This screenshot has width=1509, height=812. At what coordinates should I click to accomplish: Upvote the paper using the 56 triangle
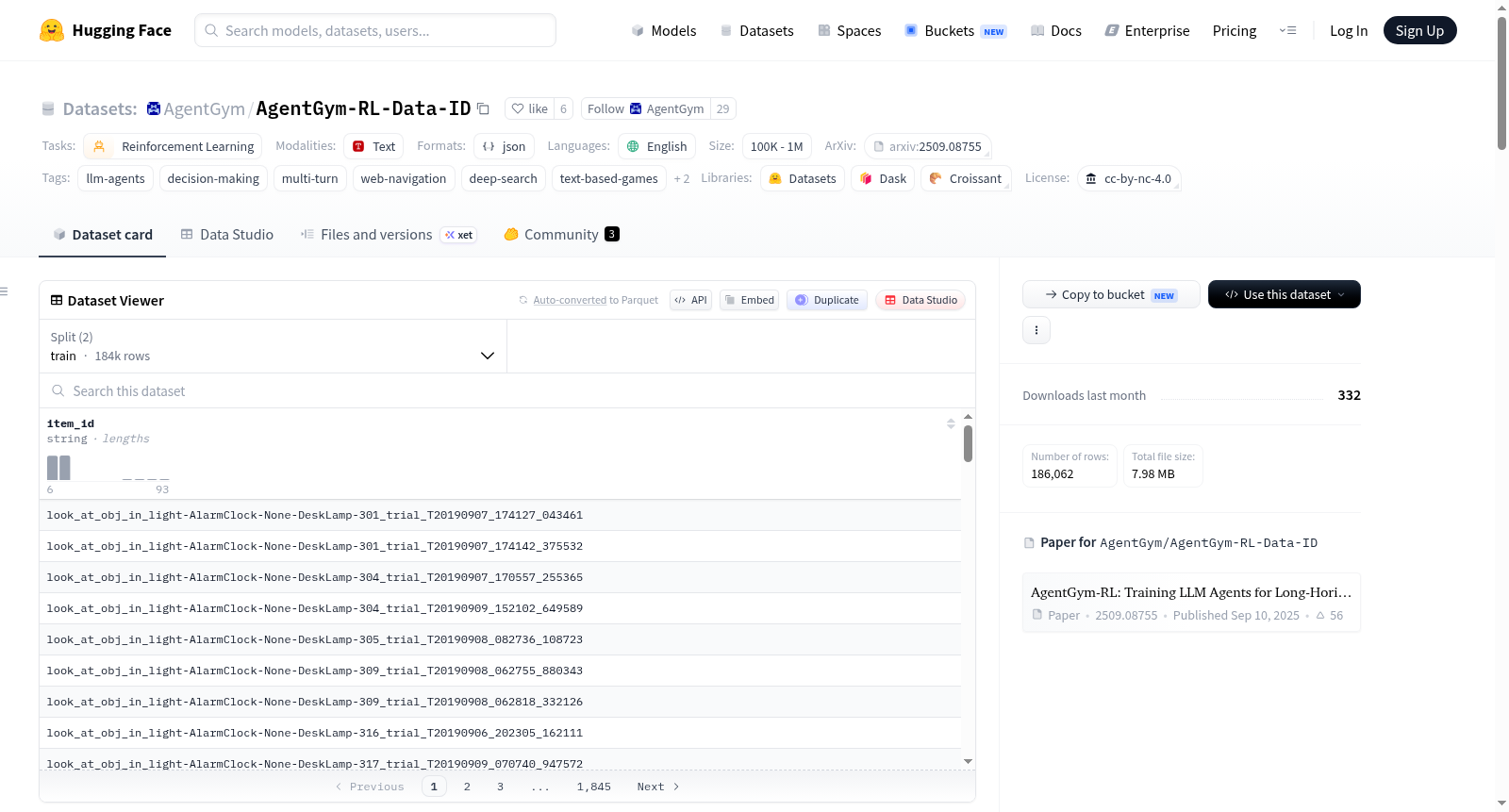click(x=1330, y=615)
